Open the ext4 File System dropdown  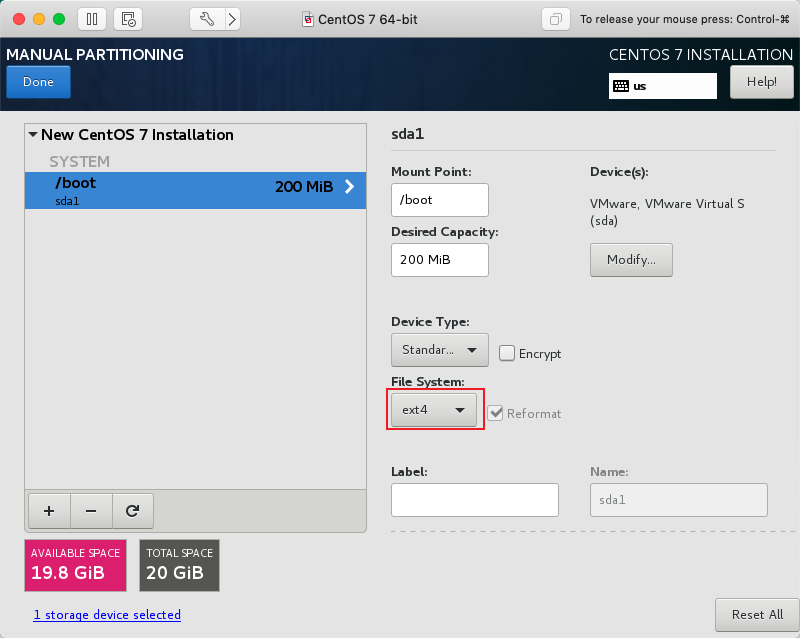click(x=434, y=409)
